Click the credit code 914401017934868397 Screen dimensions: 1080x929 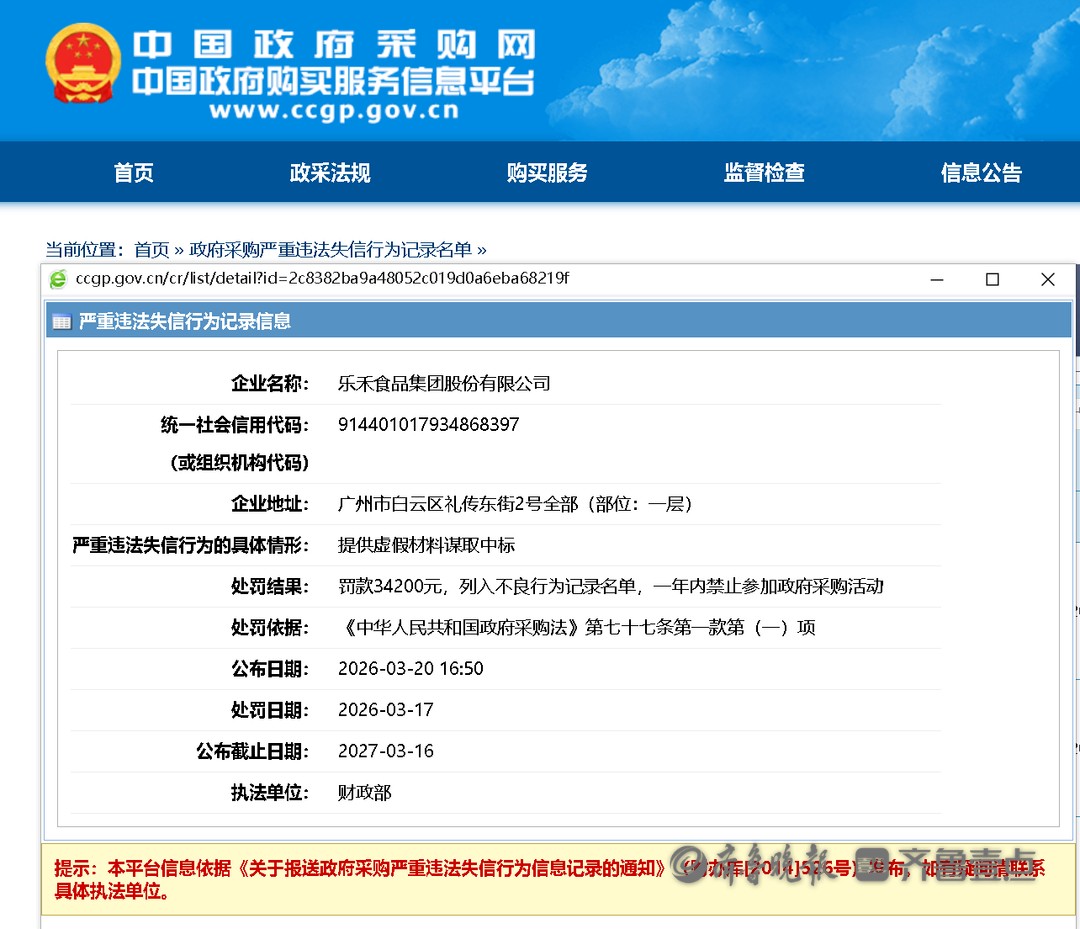coord(428,425)
